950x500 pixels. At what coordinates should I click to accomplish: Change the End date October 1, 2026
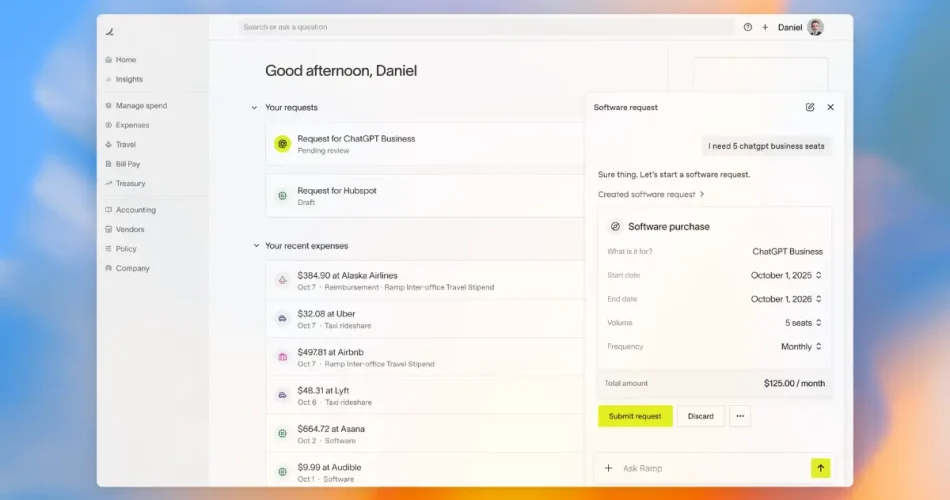pos(786,299)
